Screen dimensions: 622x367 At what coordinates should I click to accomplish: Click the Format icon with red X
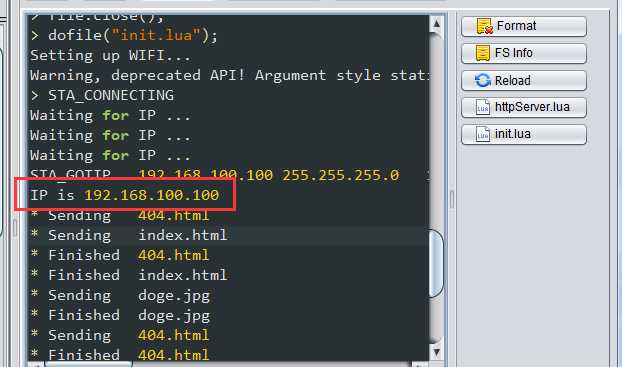[x=484, y=26]
